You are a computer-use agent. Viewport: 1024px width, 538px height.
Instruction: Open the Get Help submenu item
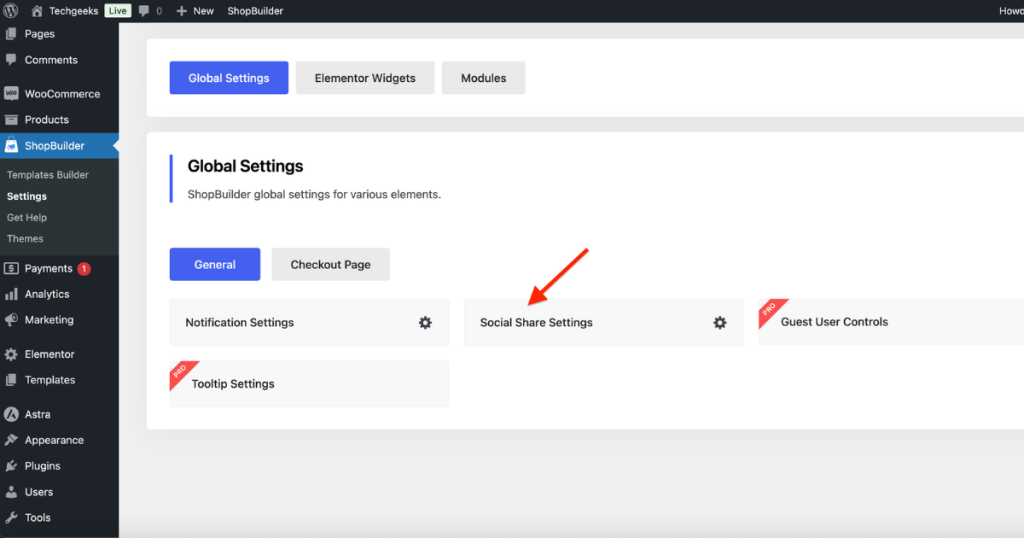pyautogui.click(x=27, y=217)
